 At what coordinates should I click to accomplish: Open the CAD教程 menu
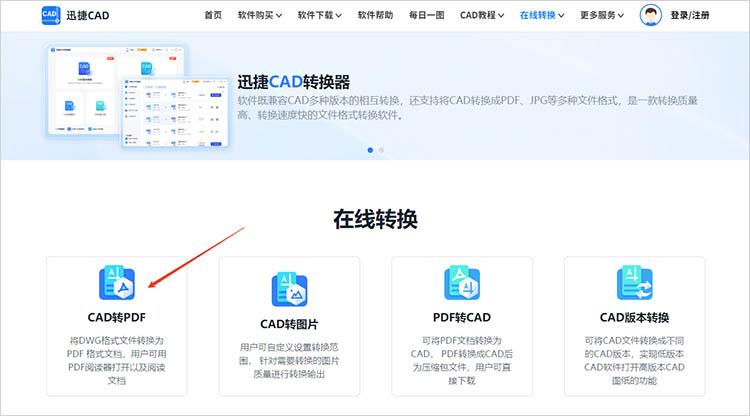click(482, 15)
